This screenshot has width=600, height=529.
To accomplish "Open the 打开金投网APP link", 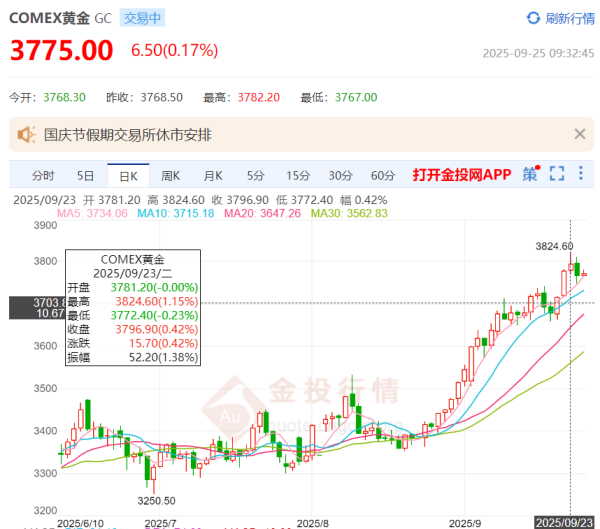I will 461,175.
